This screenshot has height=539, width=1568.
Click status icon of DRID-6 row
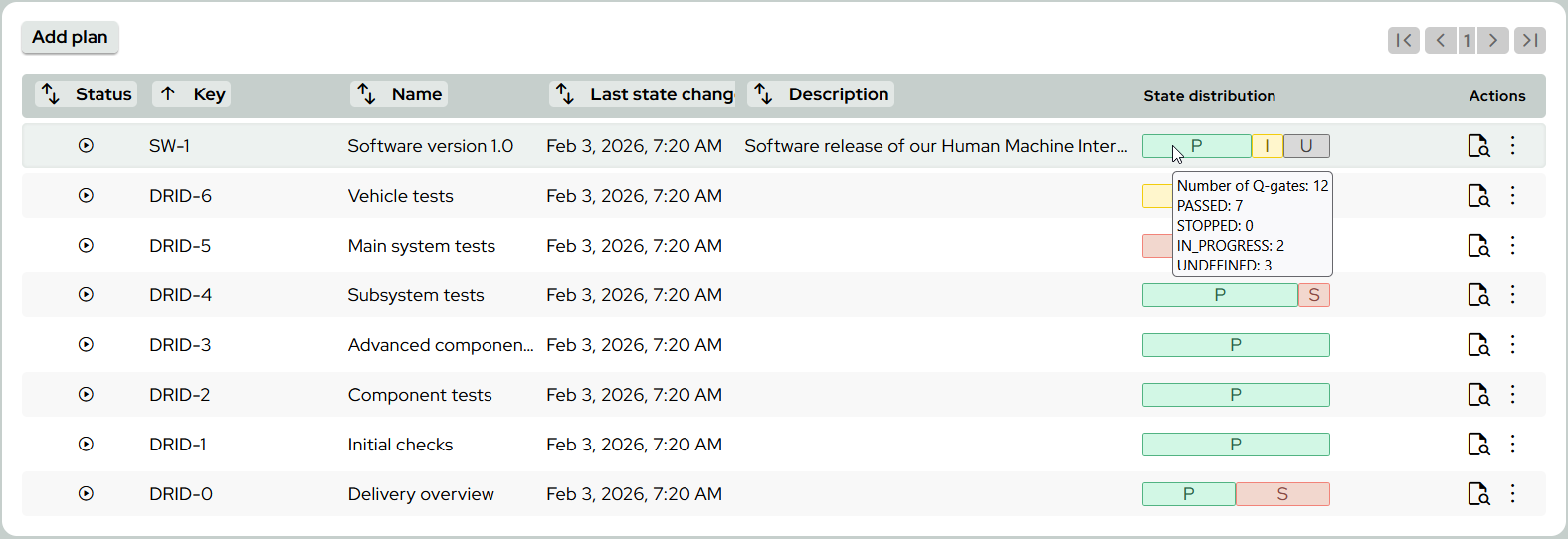coord(87,196)
